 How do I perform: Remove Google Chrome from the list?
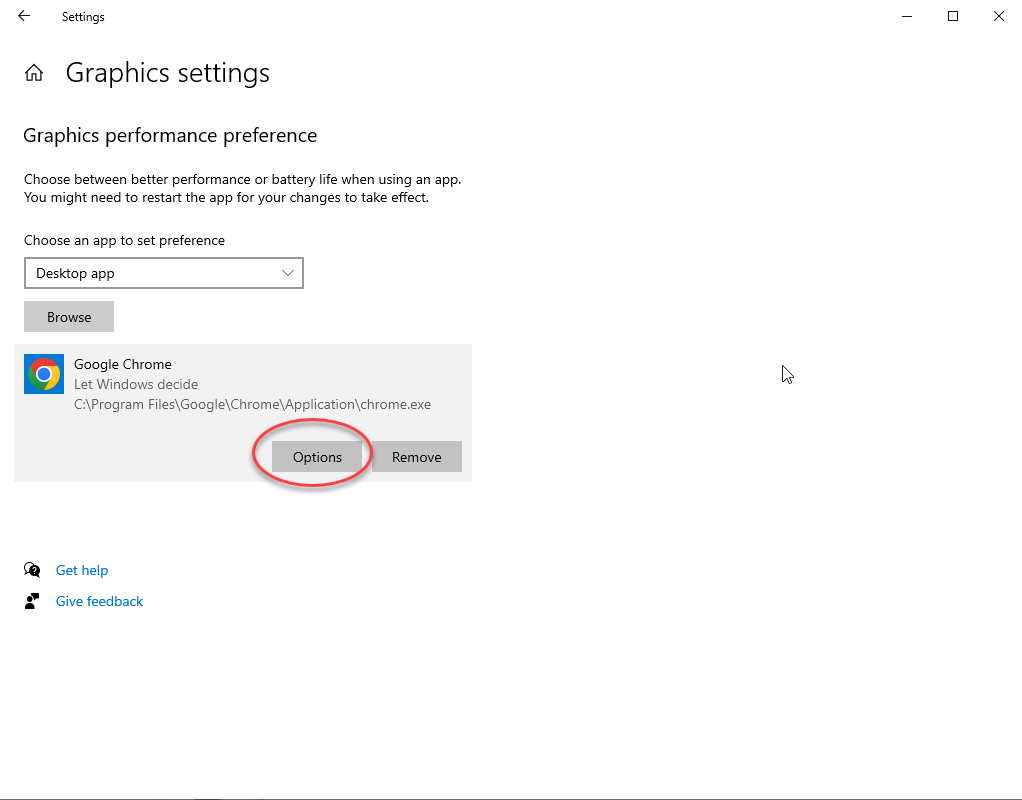tap(416, 457)
